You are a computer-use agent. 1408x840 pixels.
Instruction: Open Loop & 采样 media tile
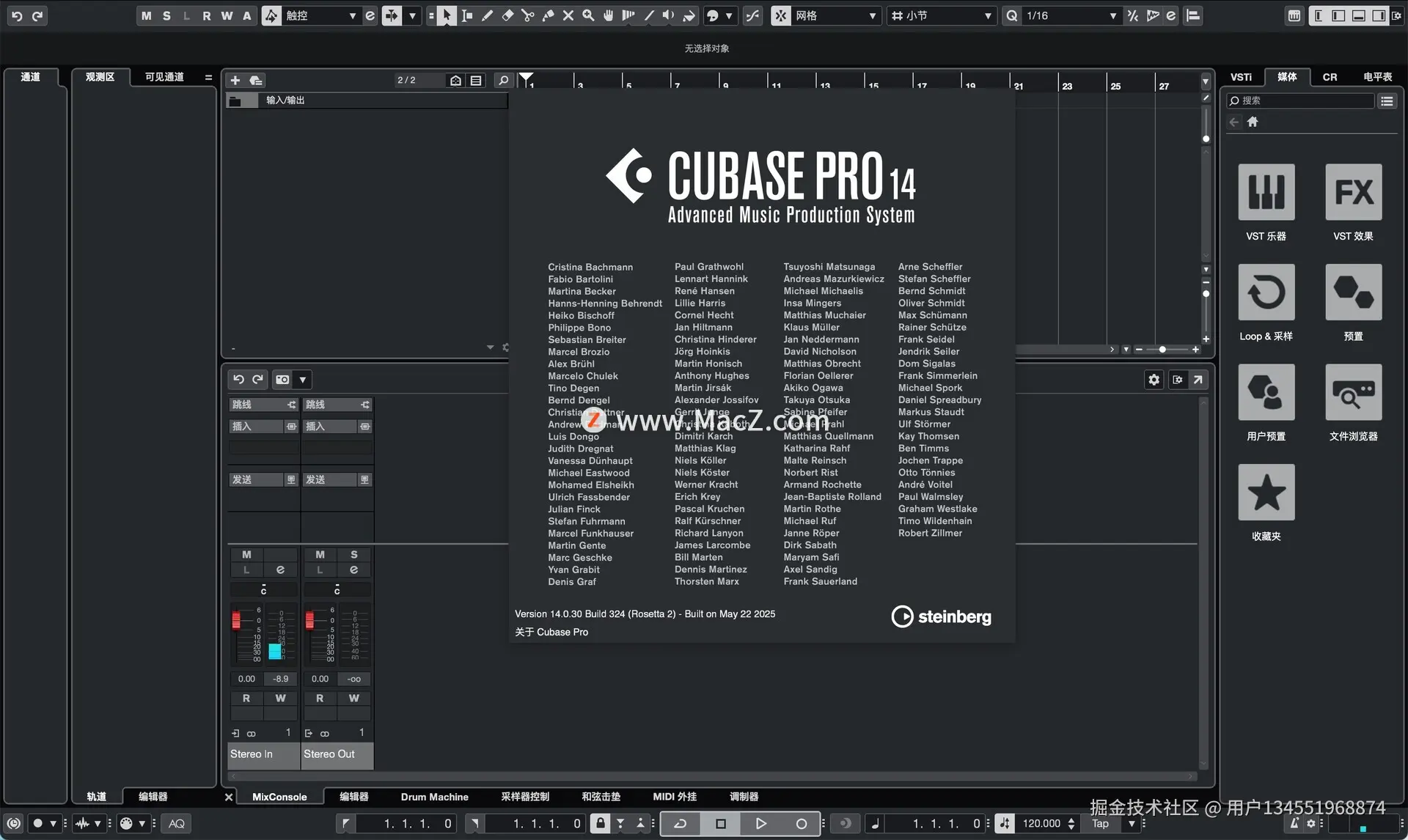point(1266,292)
